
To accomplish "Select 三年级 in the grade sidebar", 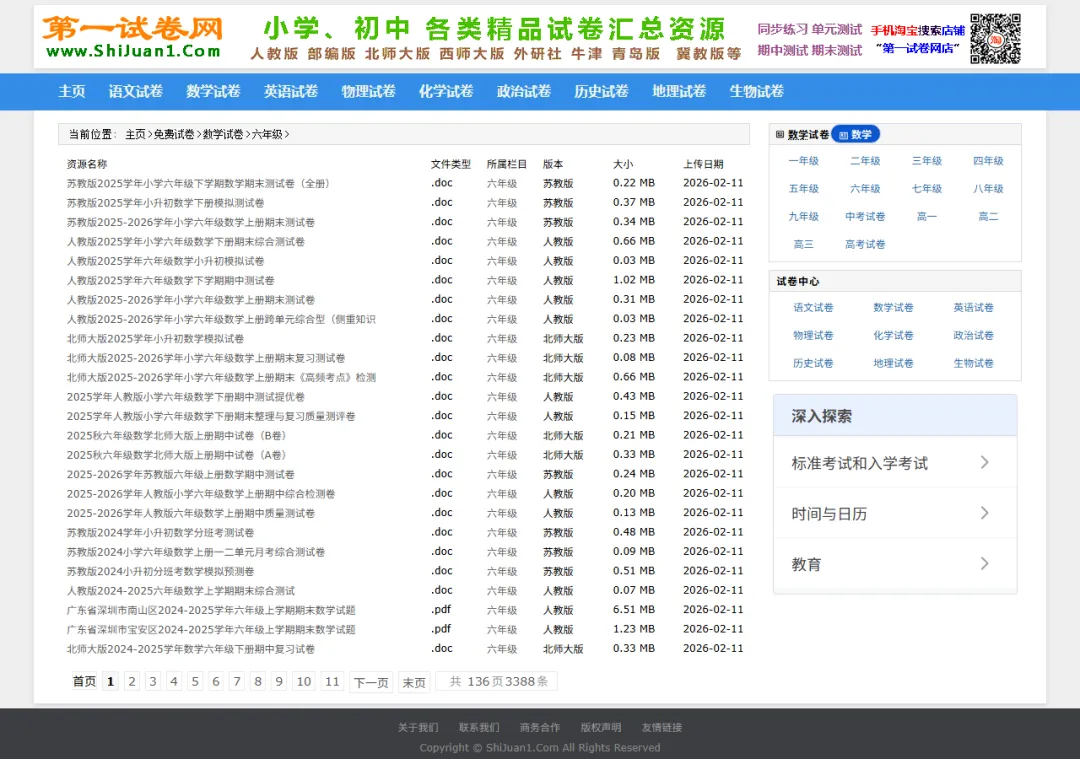I will click(x=927, y=160).
